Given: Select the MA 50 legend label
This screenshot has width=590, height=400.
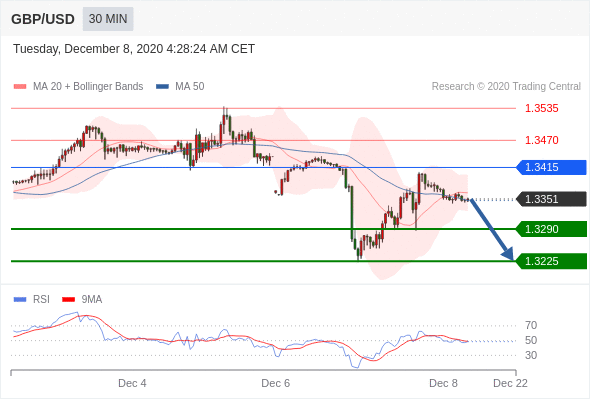Looking at the screenshot, I should [190, 87].
